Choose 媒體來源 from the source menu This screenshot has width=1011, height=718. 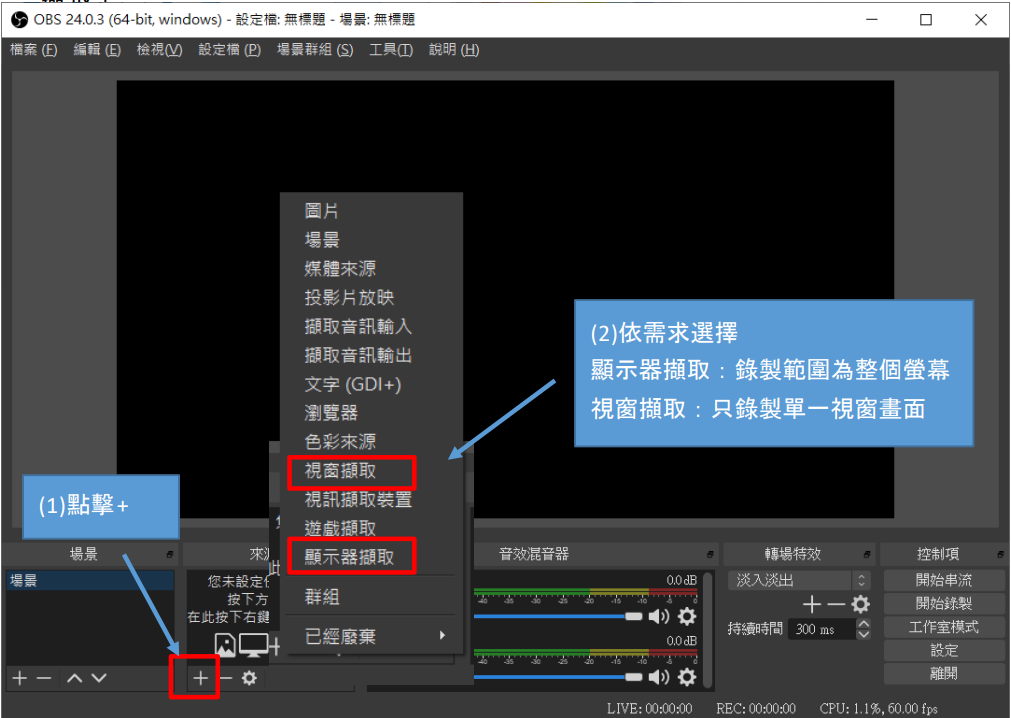(371, 269)
